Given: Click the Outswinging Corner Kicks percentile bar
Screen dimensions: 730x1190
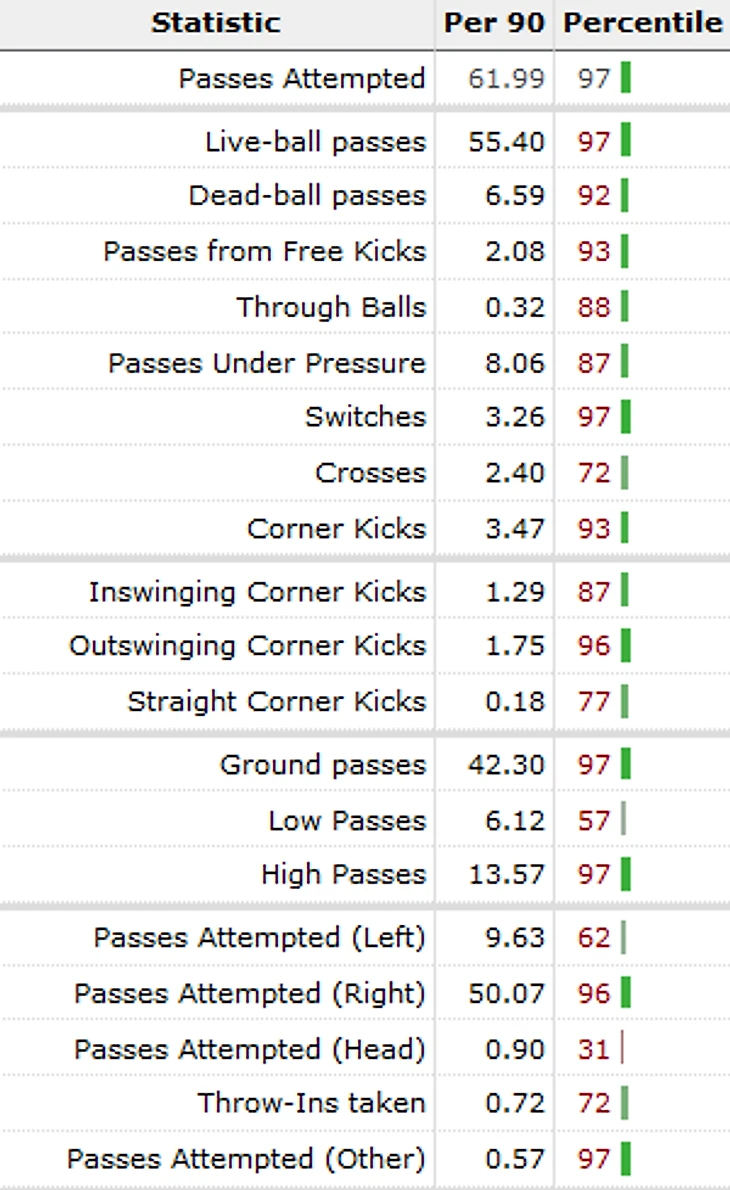Looking at the screenshot, I should click(x=626, y=646).
